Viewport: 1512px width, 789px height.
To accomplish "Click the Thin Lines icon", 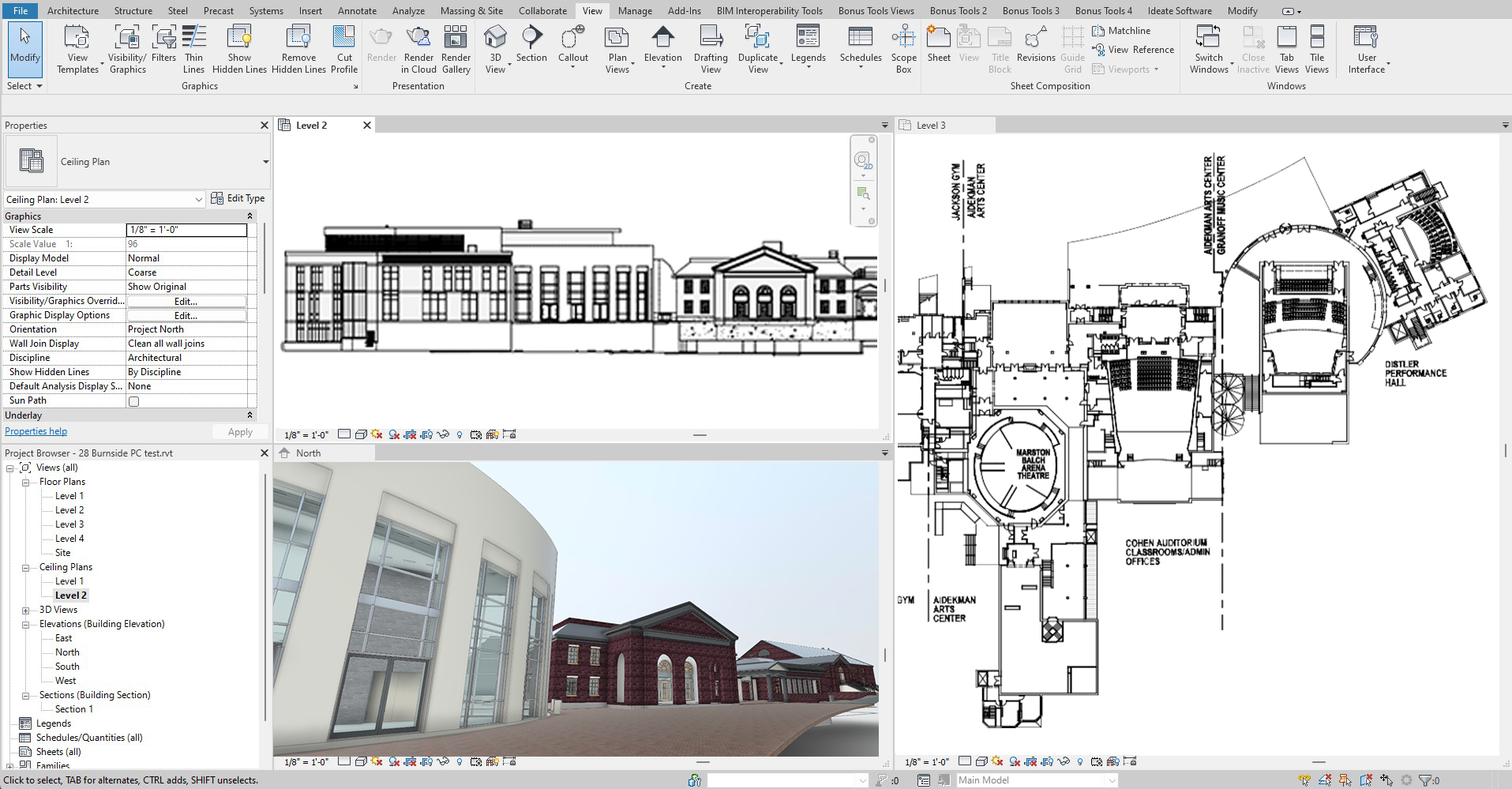I will coord(193,49).
